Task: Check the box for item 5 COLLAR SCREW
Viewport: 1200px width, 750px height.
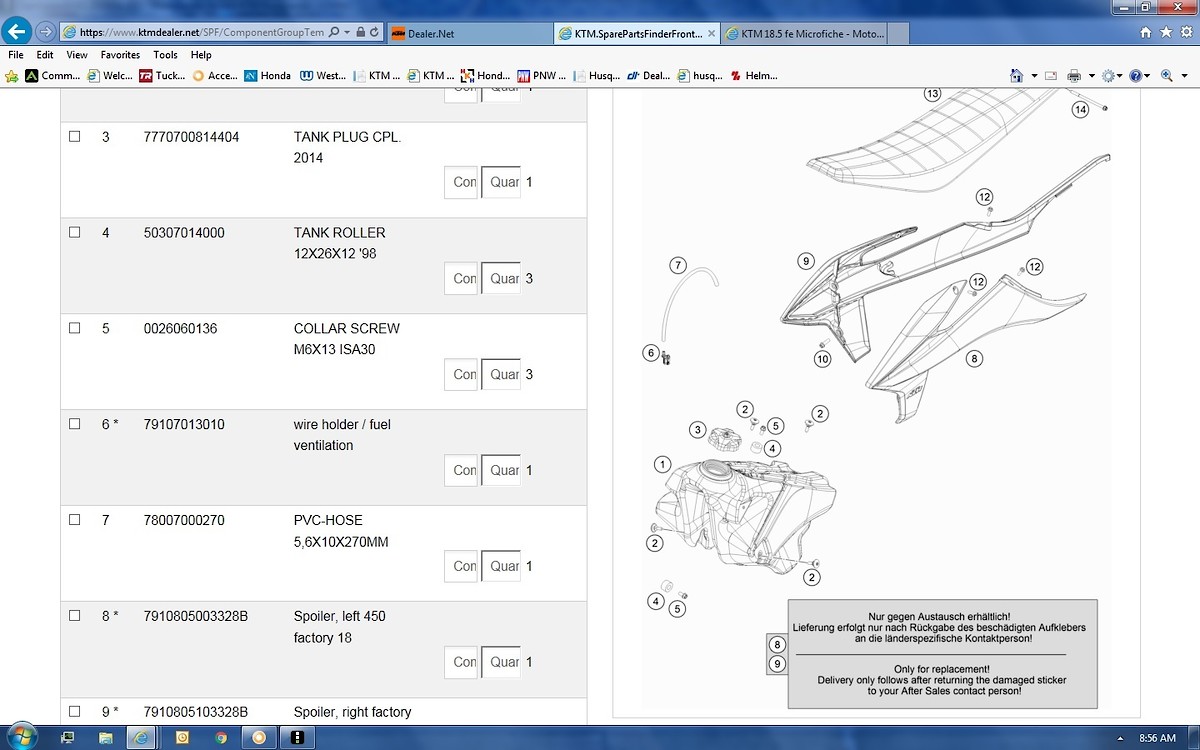Action: [x=74, y=328]
